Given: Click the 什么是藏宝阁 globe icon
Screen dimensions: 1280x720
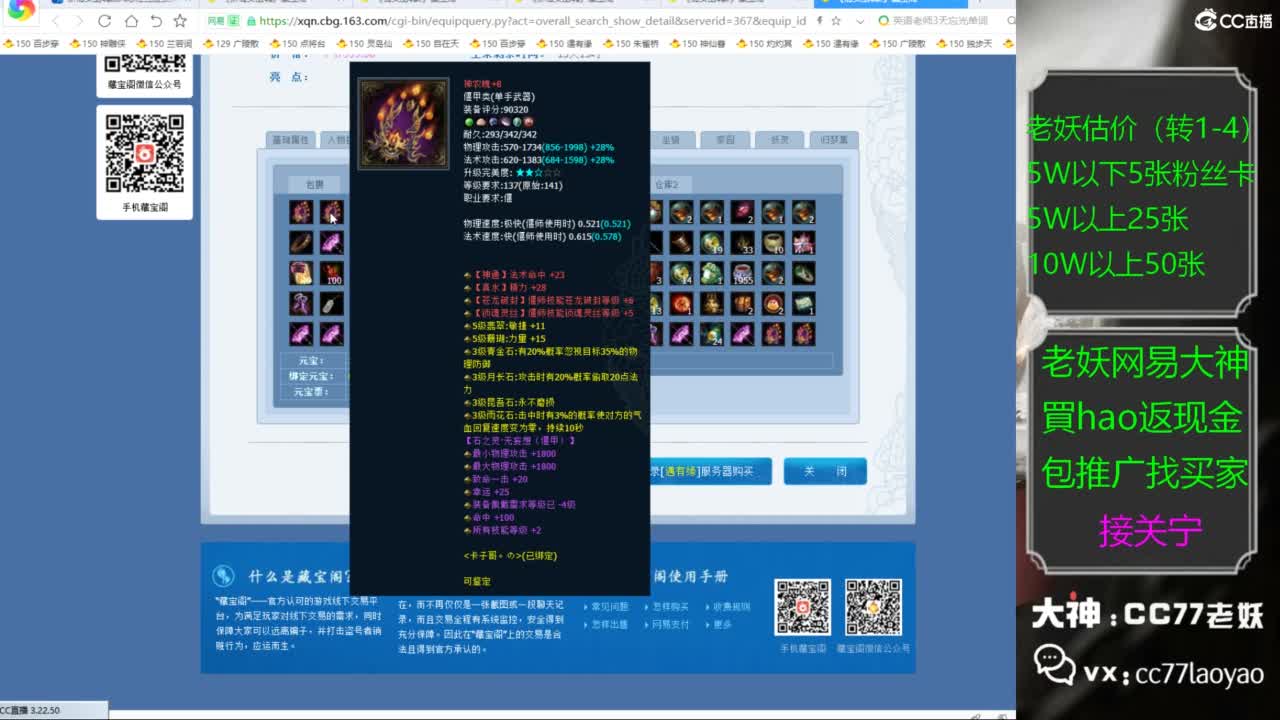Looking at the screenshot, I should (223, 576).
